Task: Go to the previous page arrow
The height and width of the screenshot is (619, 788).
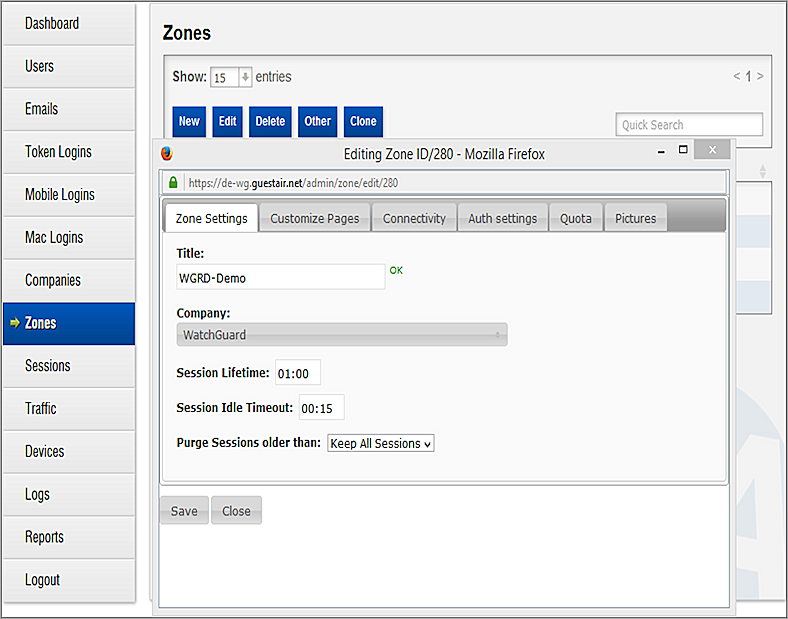Action: point(737,76)
